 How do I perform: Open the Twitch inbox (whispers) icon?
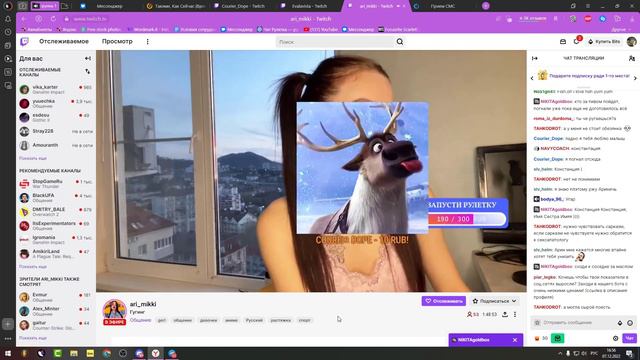pyautogui.click(x=563, y=42)
